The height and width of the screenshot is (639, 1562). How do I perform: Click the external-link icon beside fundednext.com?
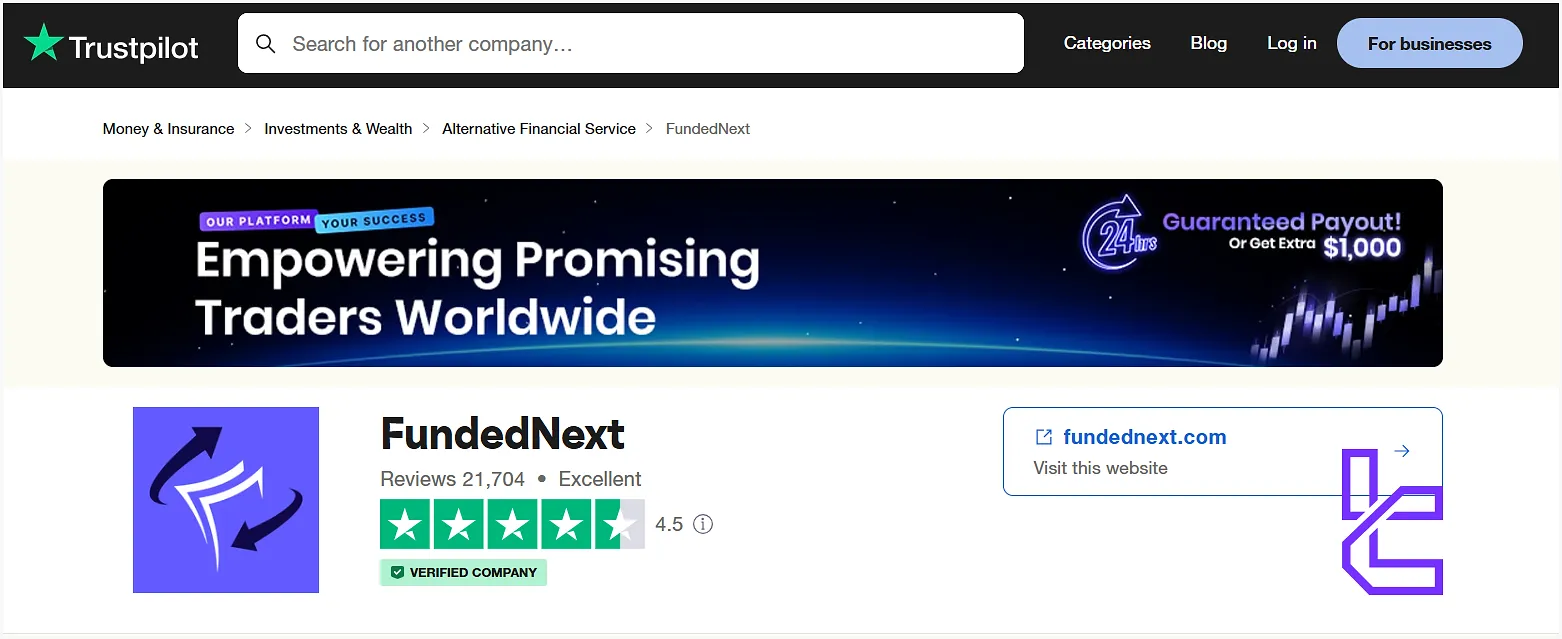click(x=1043, y=436)
